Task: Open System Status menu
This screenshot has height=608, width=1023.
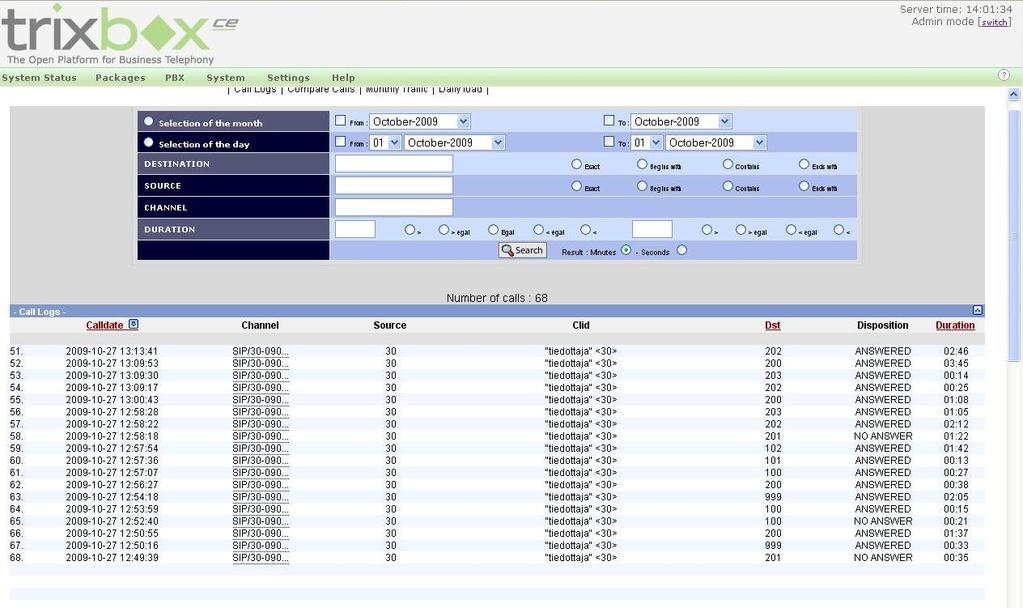Action: coord(39,78)
